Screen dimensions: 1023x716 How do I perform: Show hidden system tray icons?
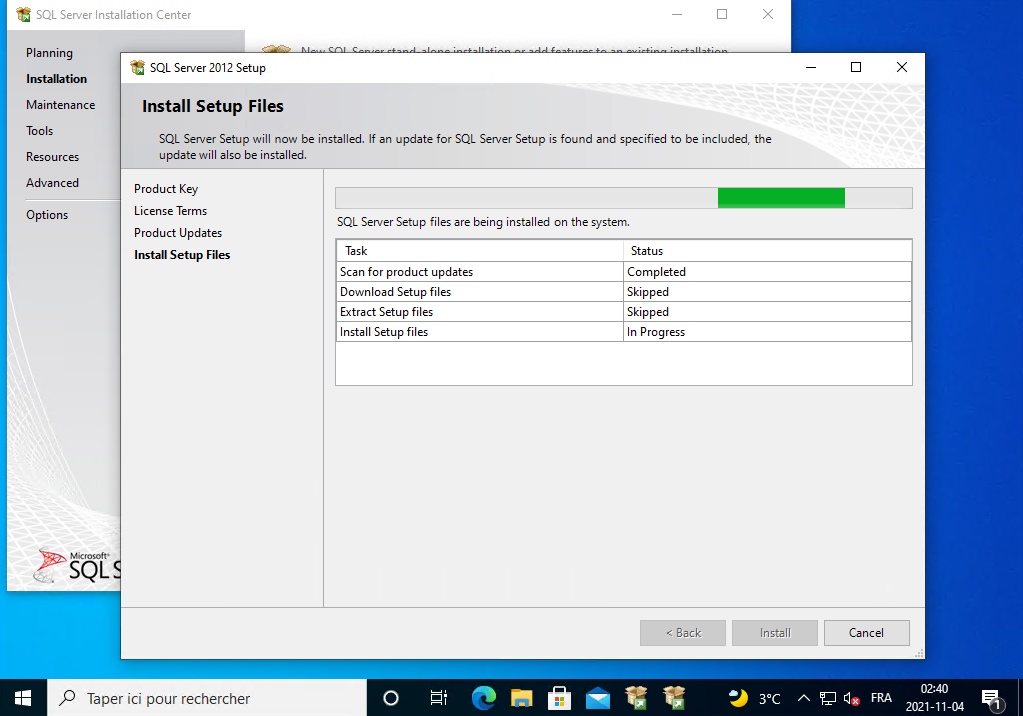[803, 698]
